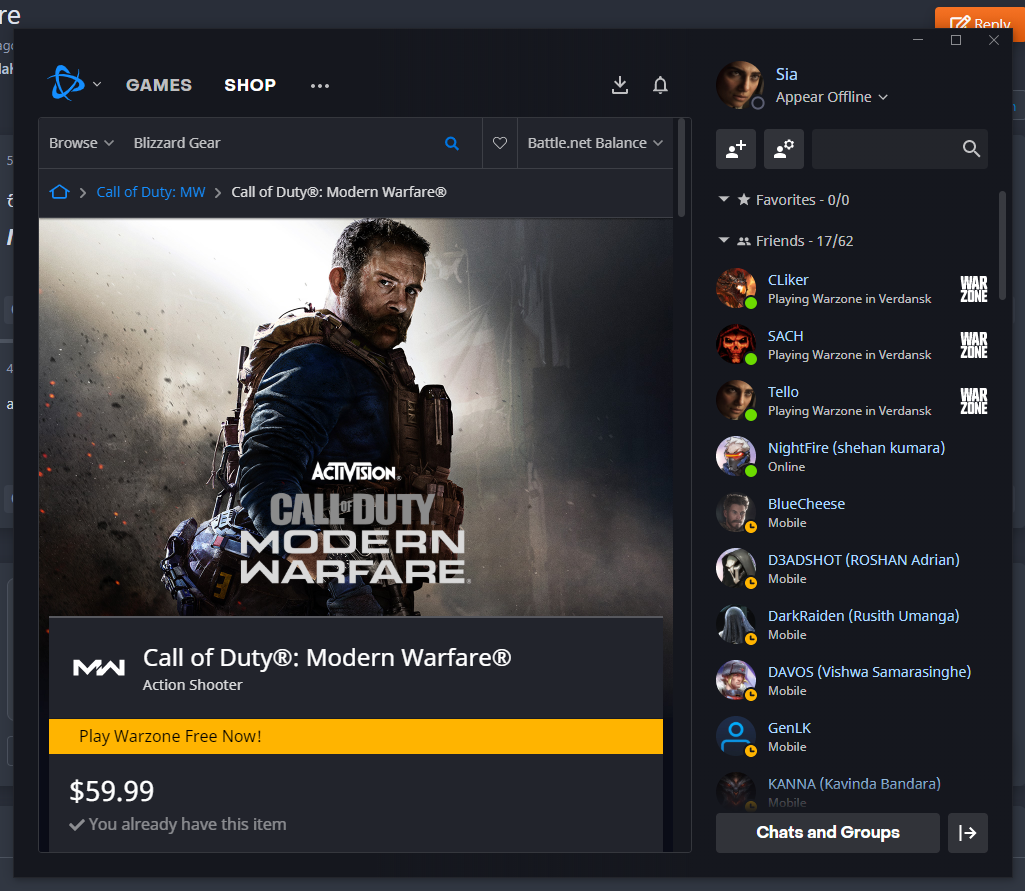
Task: Open friend settings icon with gear
Action: coord(784,149)
